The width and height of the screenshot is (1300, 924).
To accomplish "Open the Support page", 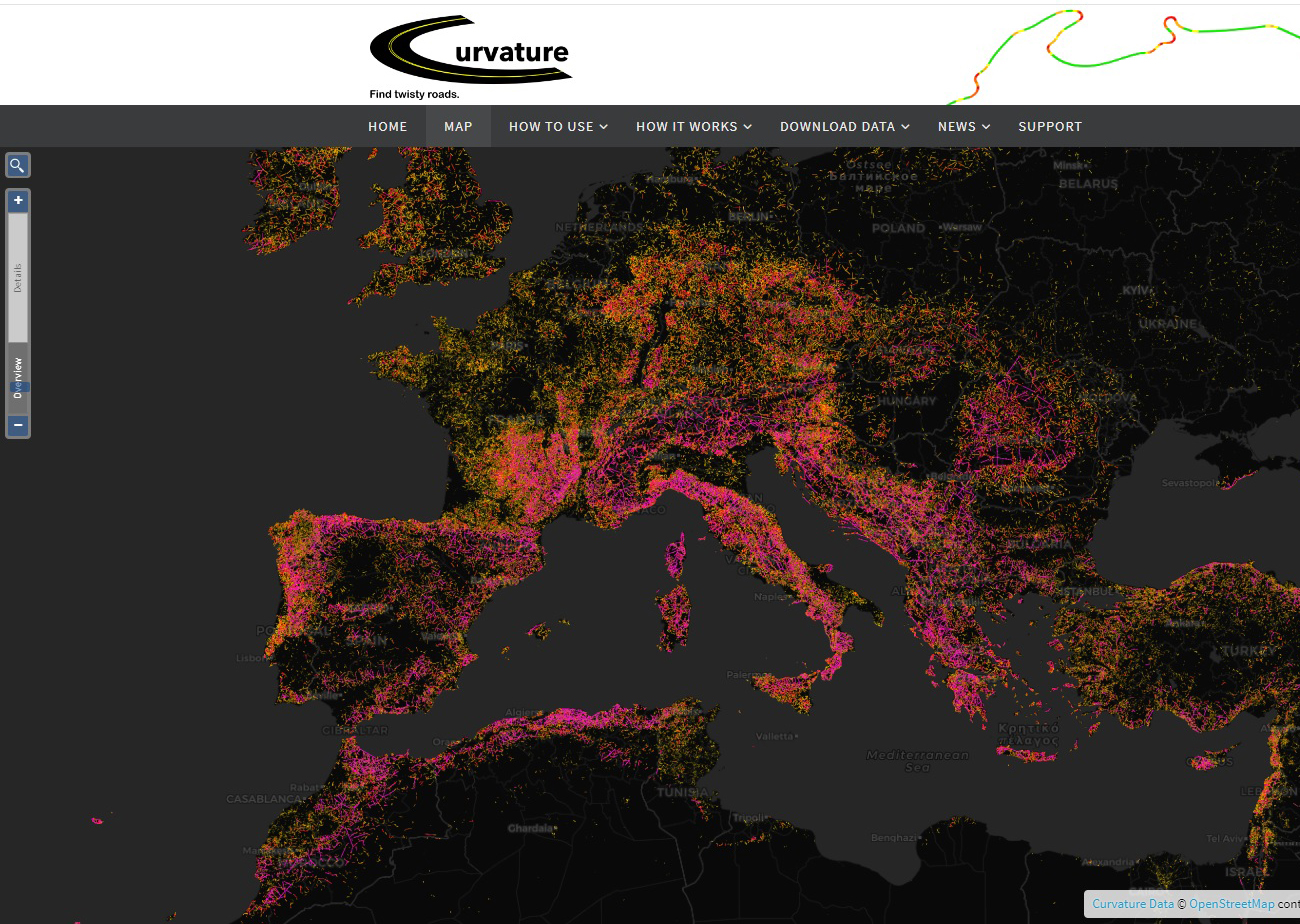I will 1050,127.
